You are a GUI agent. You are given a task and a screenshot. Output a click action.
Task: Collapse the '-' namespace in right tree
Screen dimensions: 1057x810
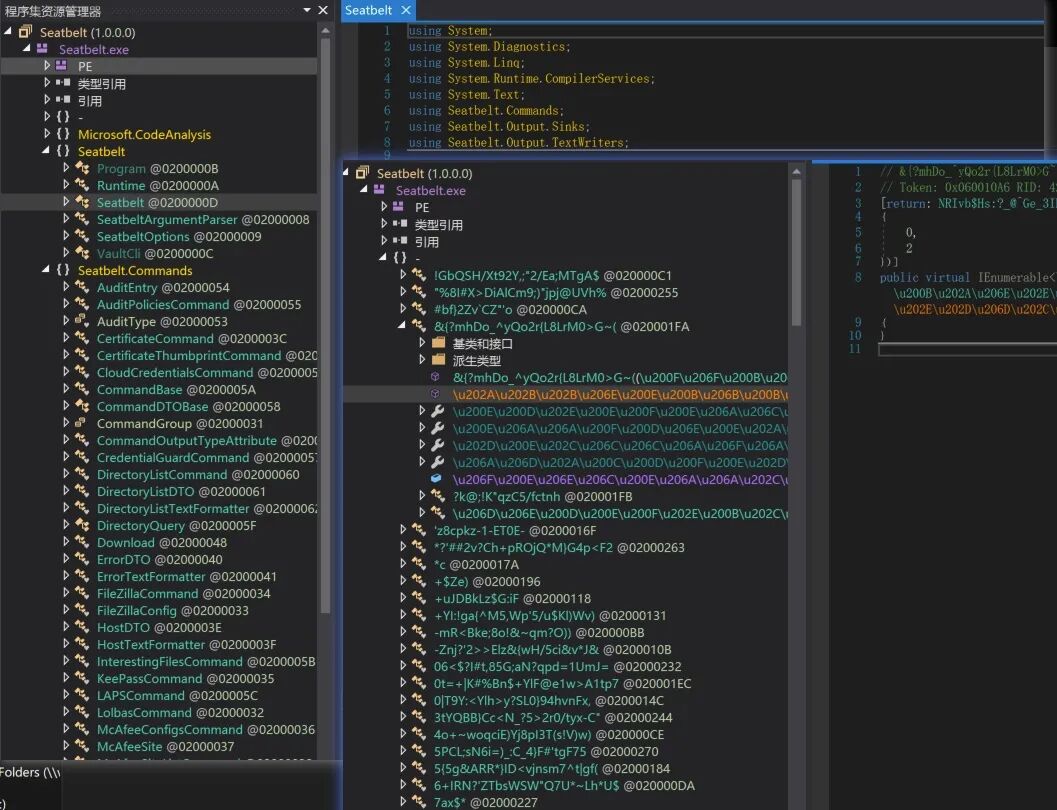[383, 257]
